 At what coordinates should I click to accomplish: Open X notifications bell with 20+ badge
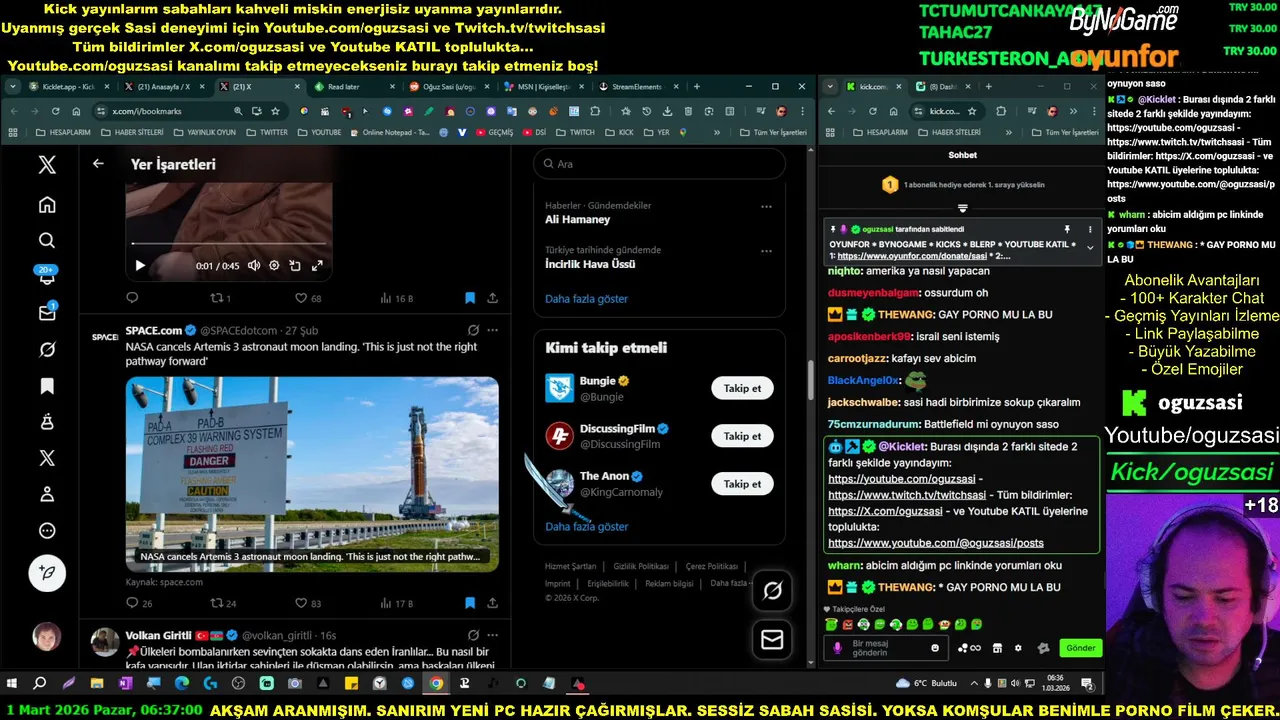(47, 277)
